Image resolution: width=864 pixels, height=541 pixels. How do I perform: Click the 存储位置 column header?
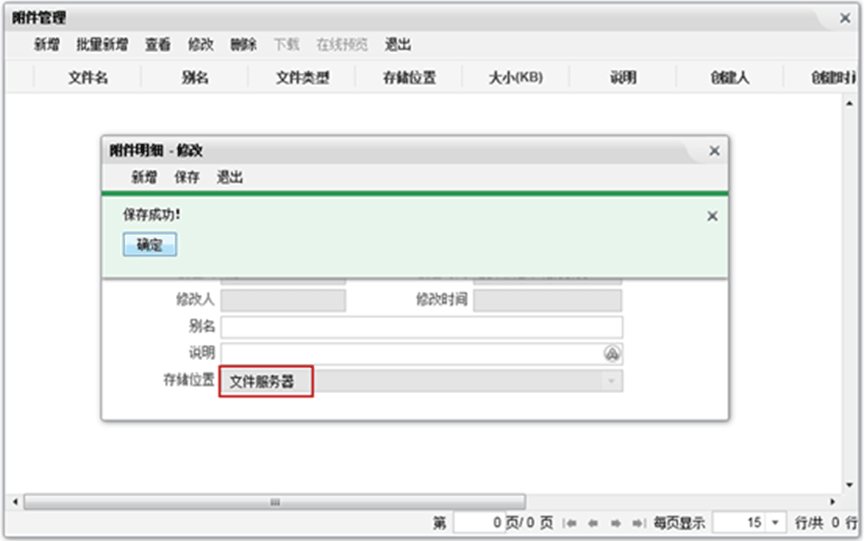coord(409,78)
